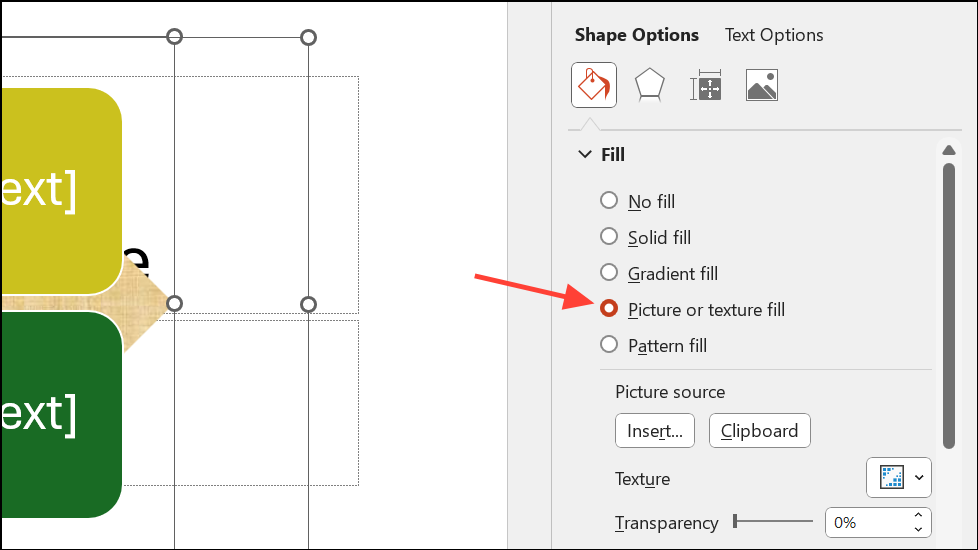Switch to the Text Options tab
The image size is (978, 550).
click(x=774, y=35)
